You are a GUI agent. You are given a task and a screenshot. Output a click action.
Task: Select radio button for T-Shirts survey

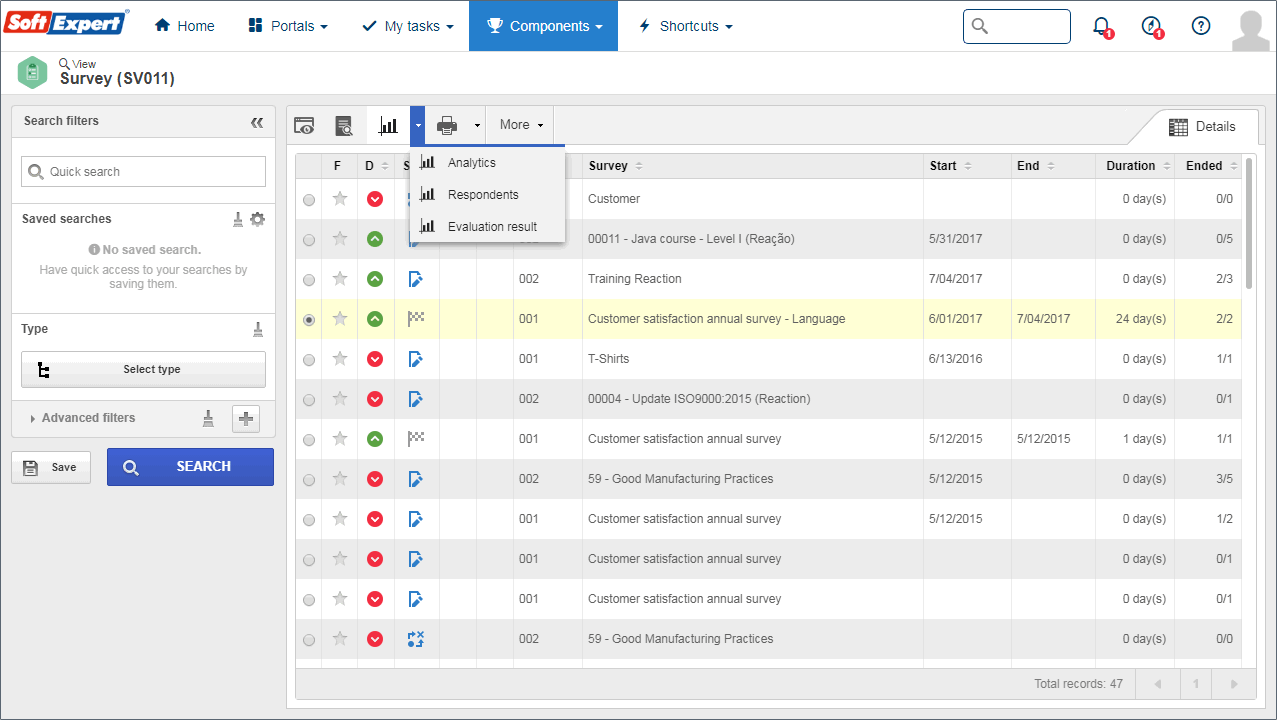pyautogui.click(x=309, y=360)
